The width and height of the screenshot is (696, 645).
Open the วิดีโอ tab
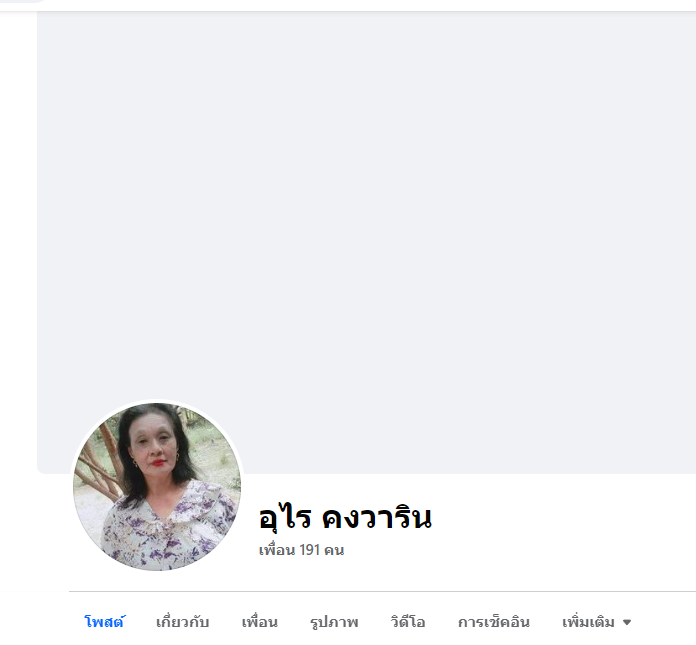(408, 621)
